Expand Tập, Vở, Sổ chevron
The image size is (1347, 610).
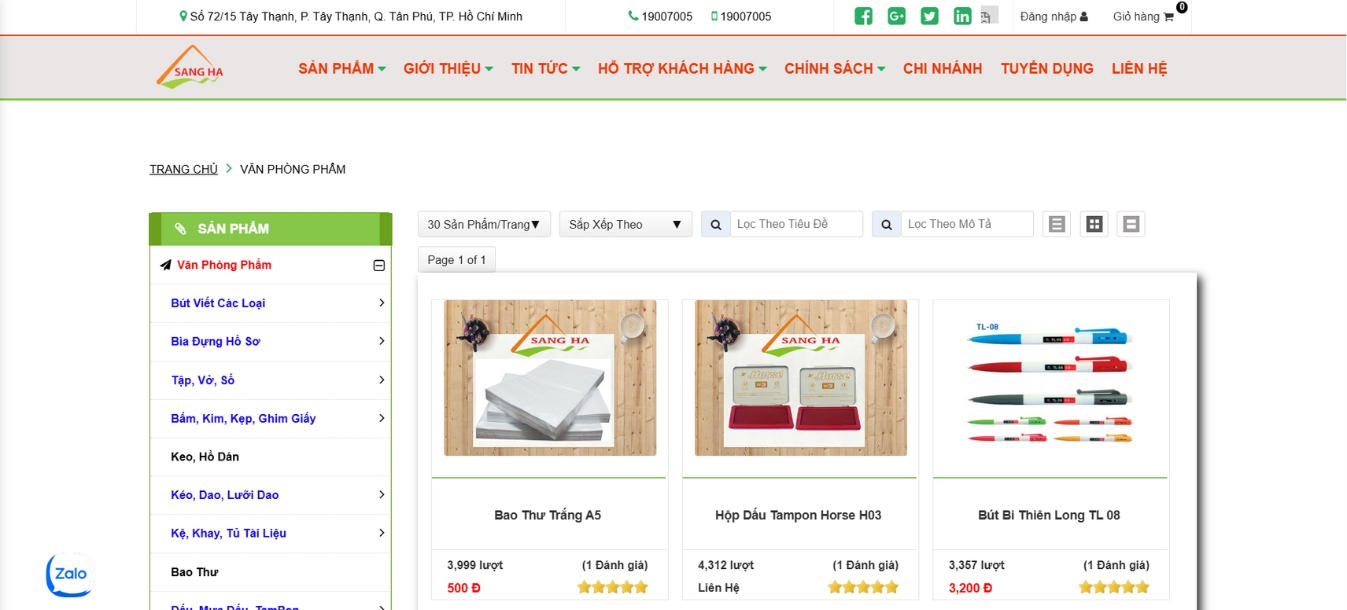click(x=382, y=379)
